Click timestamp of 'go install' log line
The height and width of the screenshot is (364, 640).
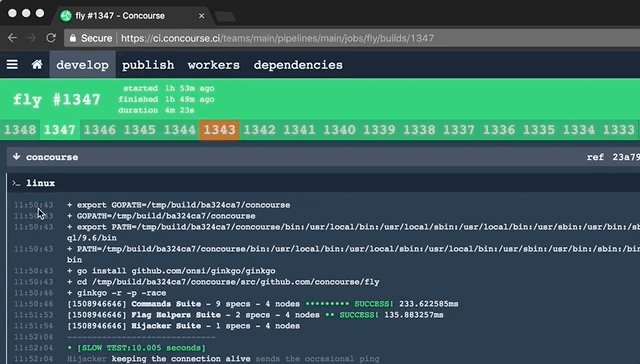pyautogui.click(x=33, y=271)
